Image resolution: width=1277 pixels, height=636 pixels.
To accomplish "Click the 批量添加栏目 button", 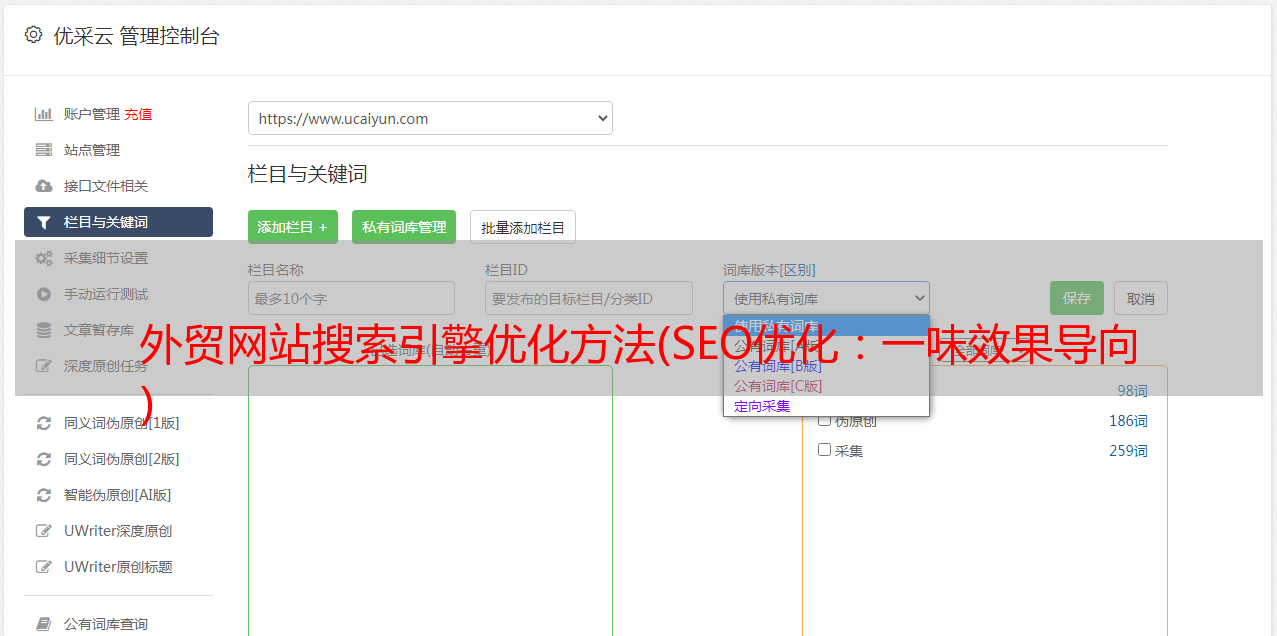I will pyautogui.click(x=523, y=227).
